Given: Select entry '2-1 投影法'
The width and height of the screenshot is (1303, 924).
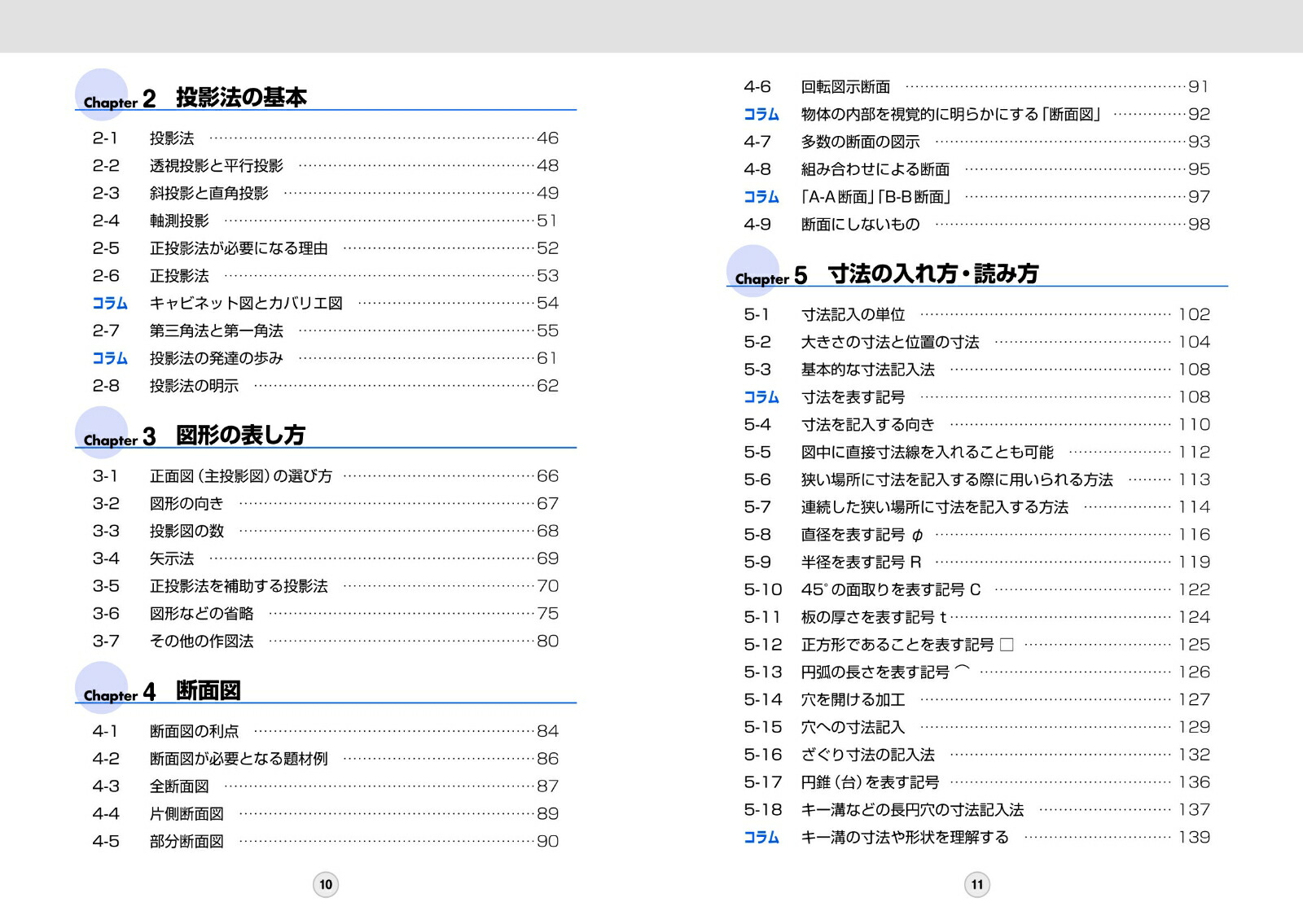Looking at the screenshot, I should tap(326, 138).
